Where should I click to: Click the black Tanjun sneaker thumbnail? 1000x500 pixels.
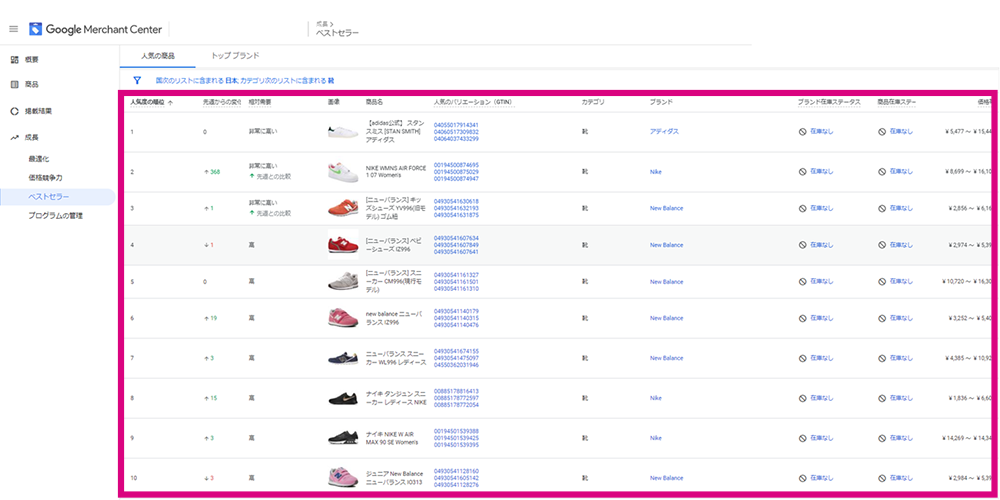[343, 399]
